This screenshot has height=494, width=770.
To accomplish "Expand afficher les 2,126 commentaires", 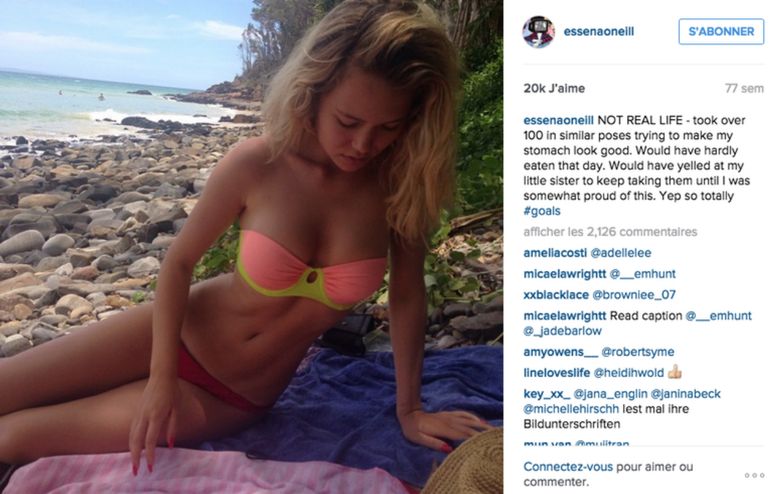I will (x=610, y=232).
